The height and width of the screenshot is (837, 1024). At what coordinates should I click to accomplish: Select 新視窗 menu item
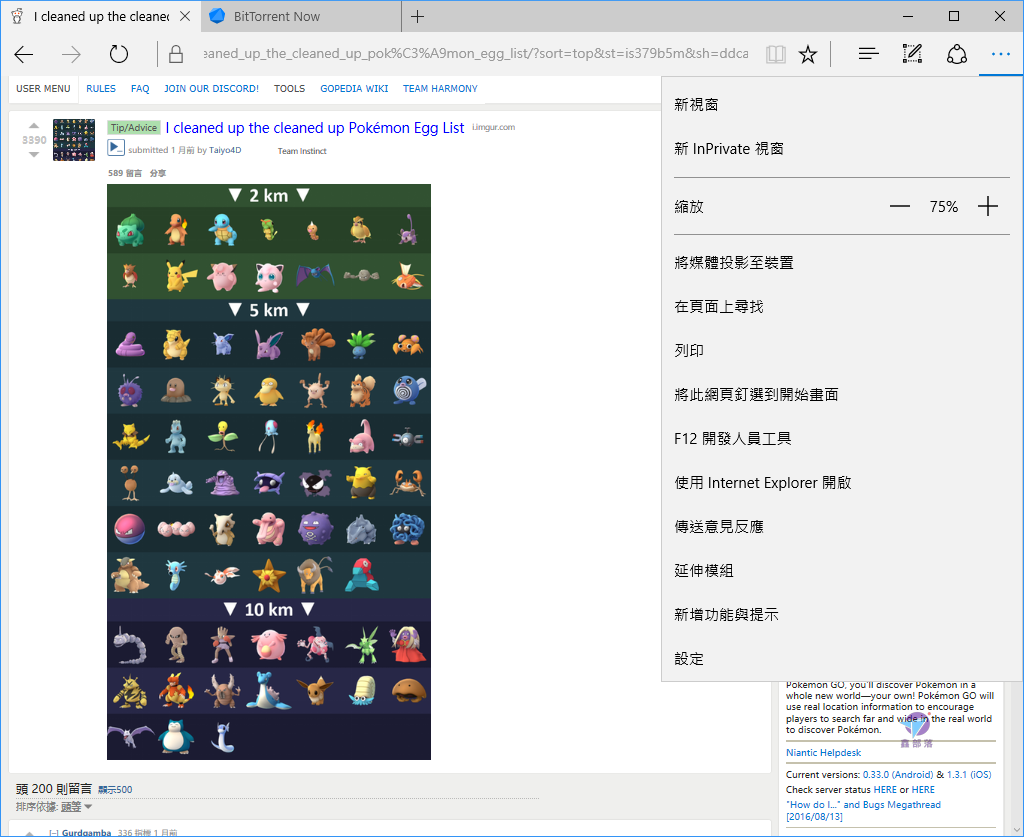842,104
